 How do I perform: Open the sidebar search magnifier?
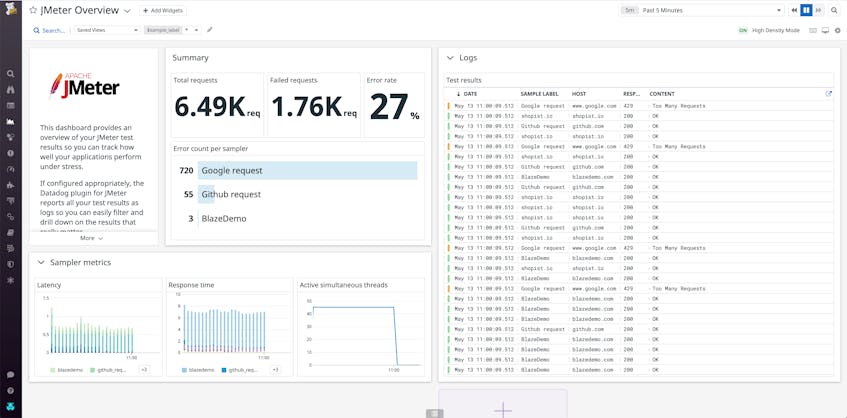11,74
